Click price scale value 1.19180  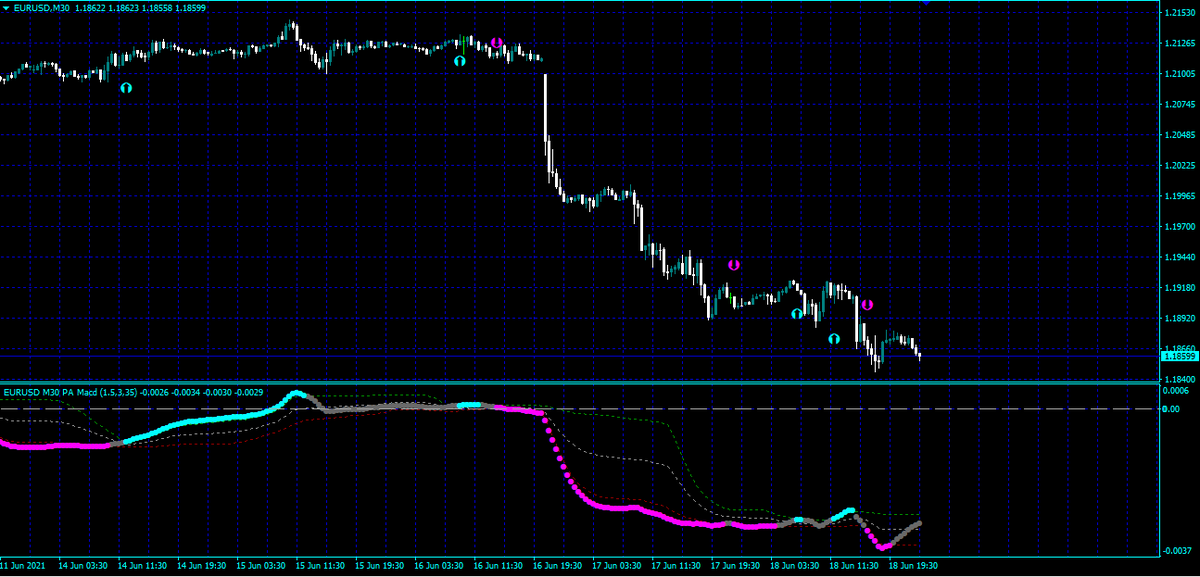coord(1179,288)
